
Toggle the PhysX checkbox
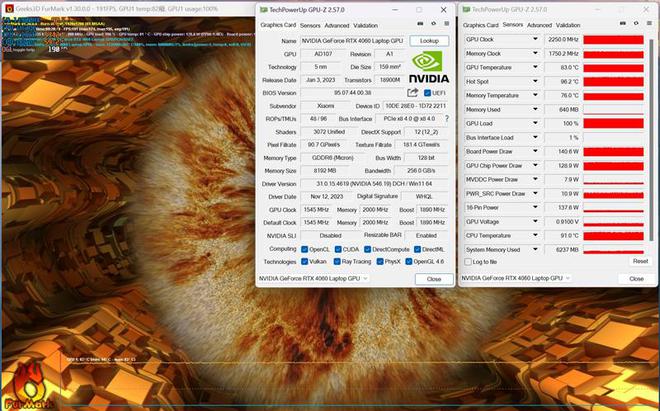pos(380,262)
